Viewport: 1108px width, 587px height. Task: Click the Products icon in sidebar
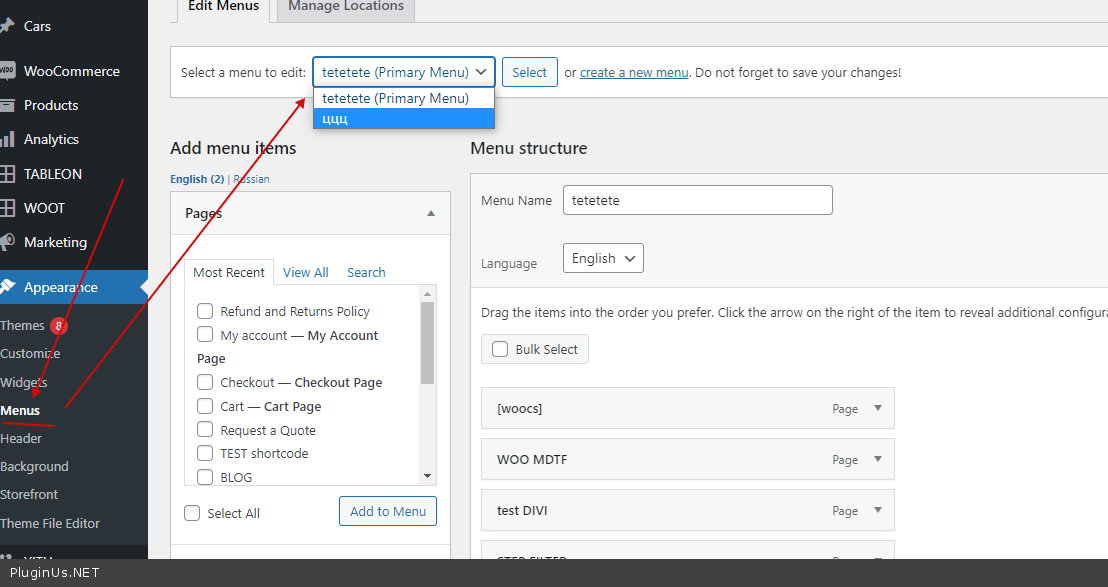7,105
